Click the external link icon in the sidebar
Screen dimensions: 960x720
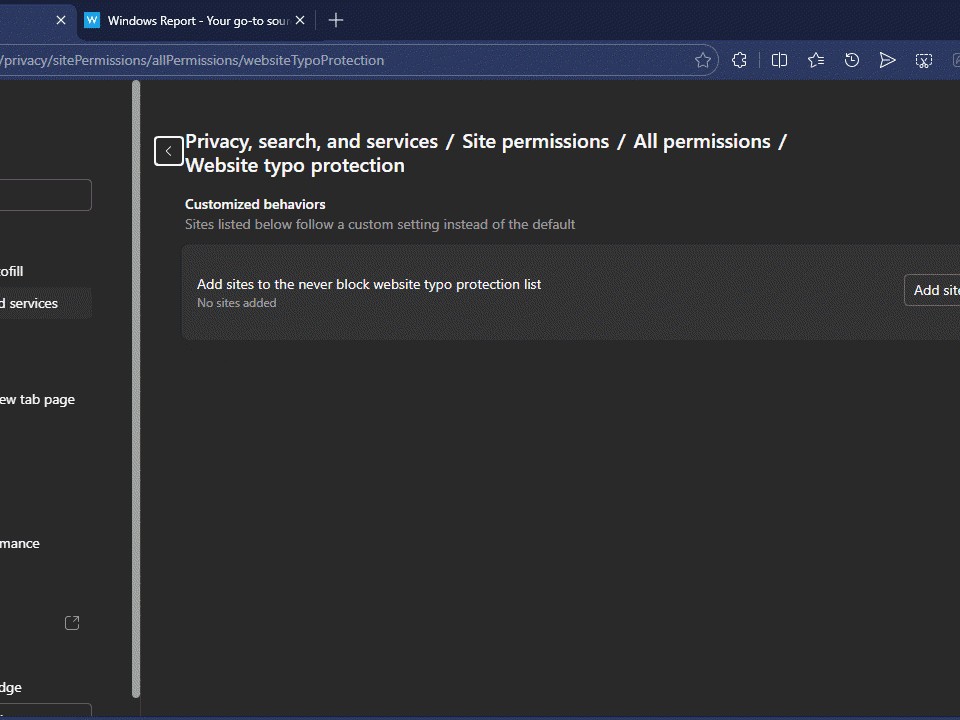(x=72, y=623)
